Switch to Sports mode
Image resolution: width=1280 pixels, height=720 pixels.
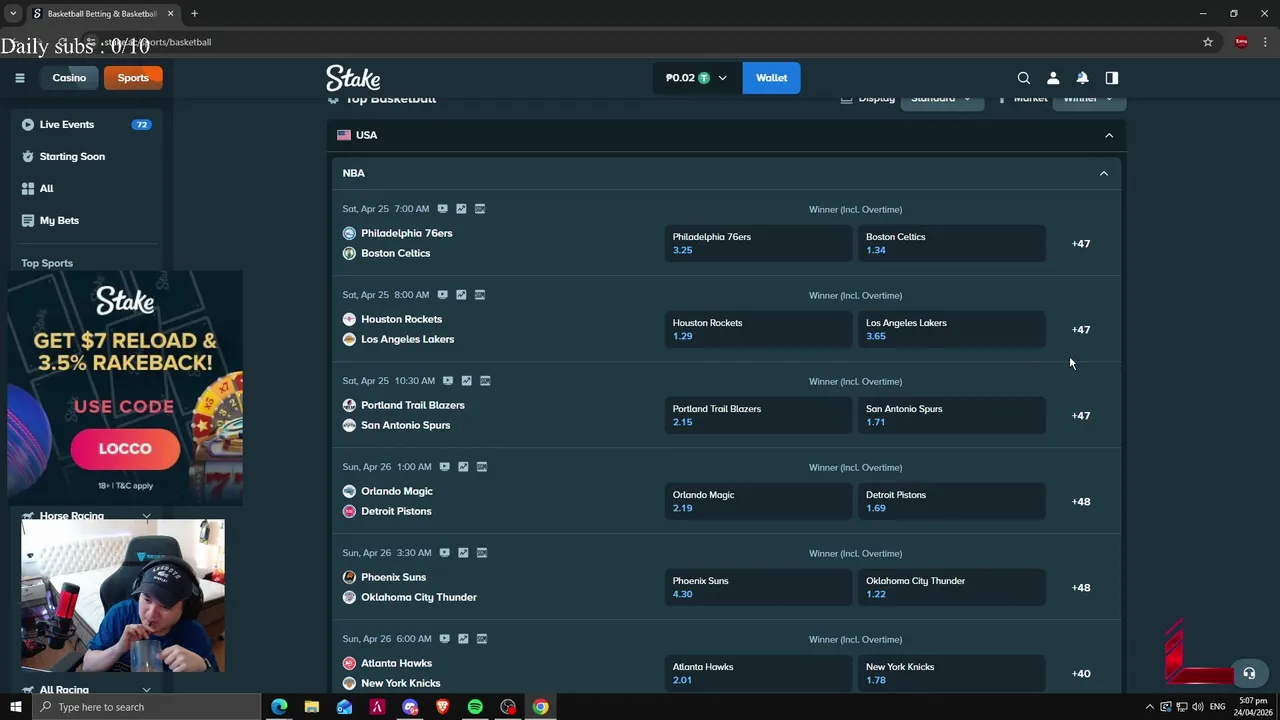coord(133,78)
